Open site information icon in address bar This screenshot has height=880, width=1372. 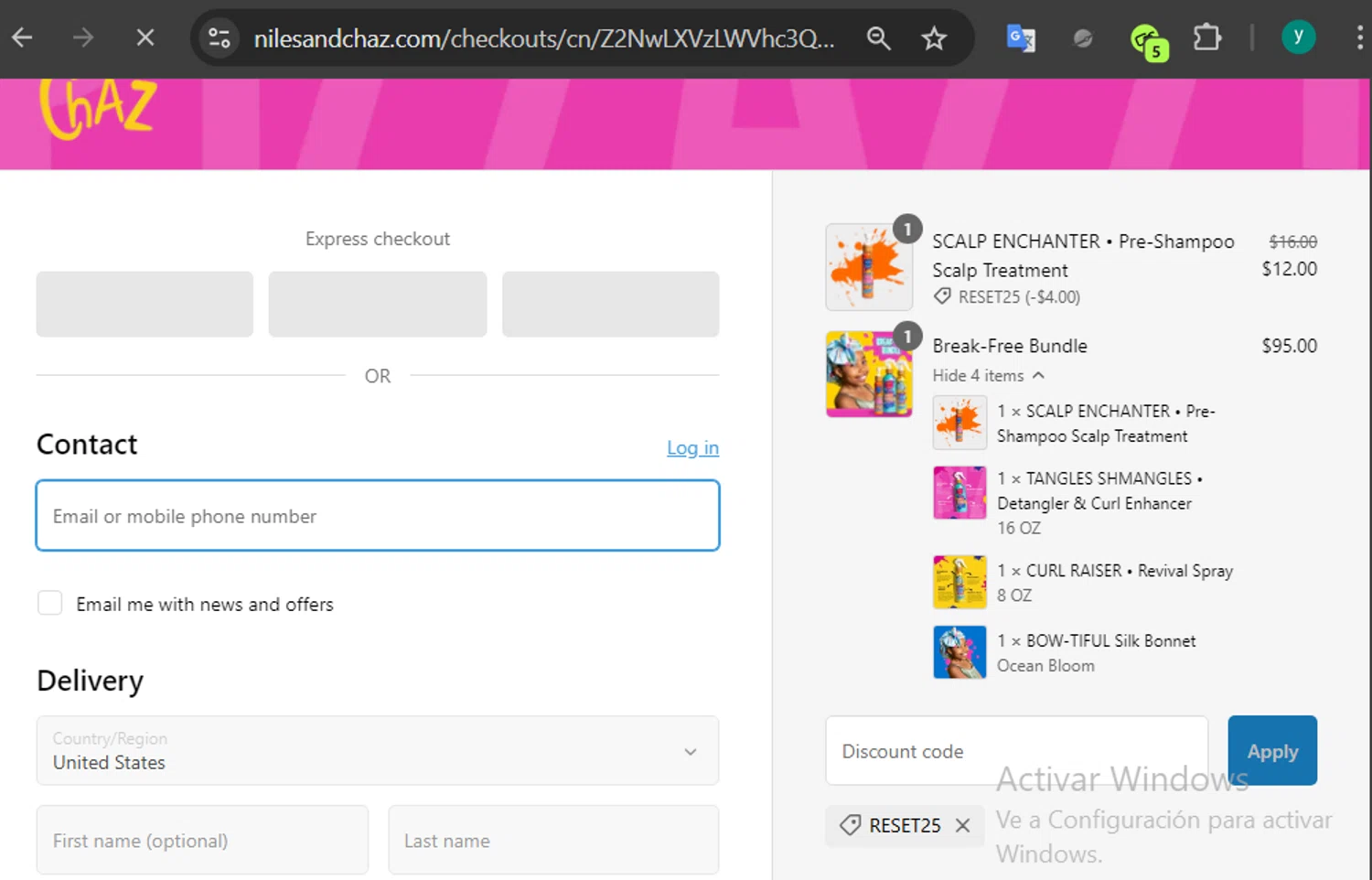pos(220,38)
